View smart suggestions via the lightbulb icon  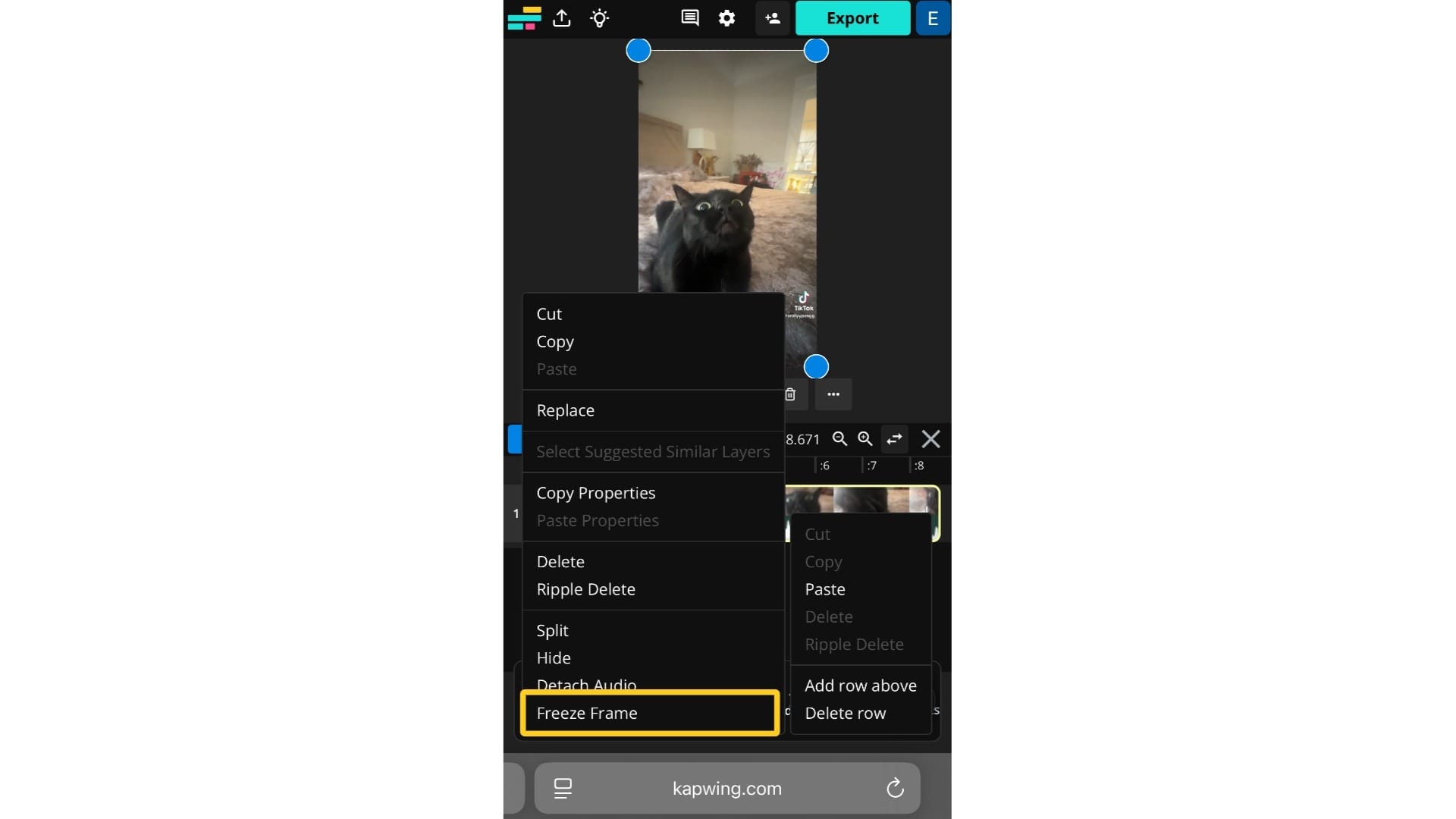pos(600,18)
